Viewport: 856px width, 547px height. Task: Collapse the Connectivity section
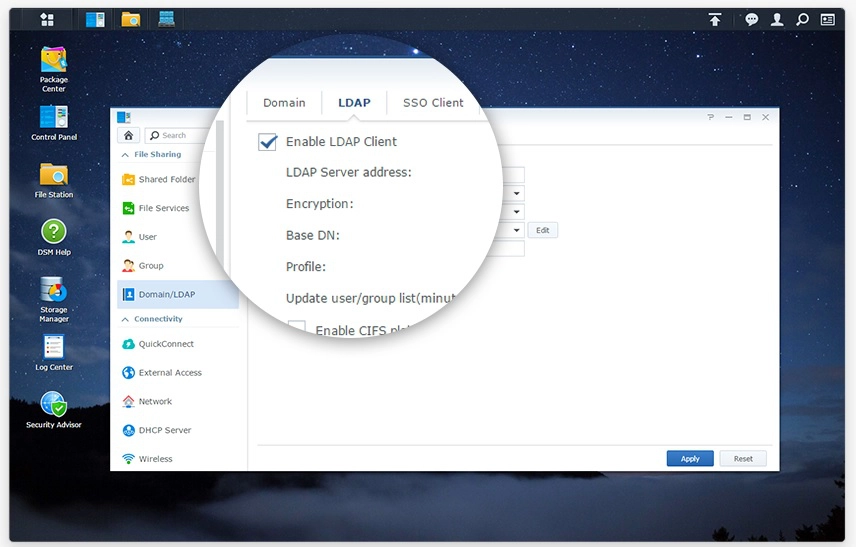point(125,319)
